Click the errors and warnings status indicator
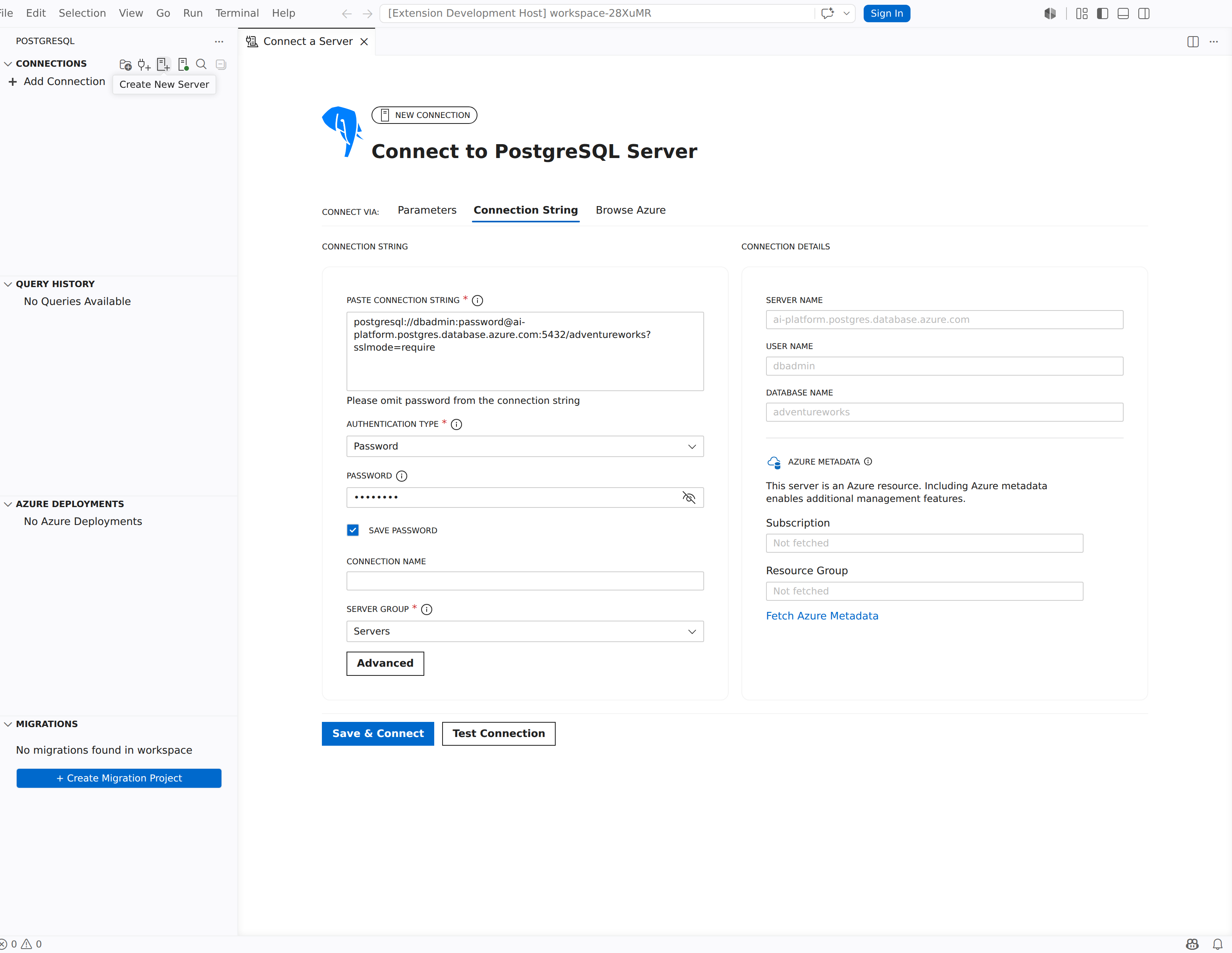 21,944
